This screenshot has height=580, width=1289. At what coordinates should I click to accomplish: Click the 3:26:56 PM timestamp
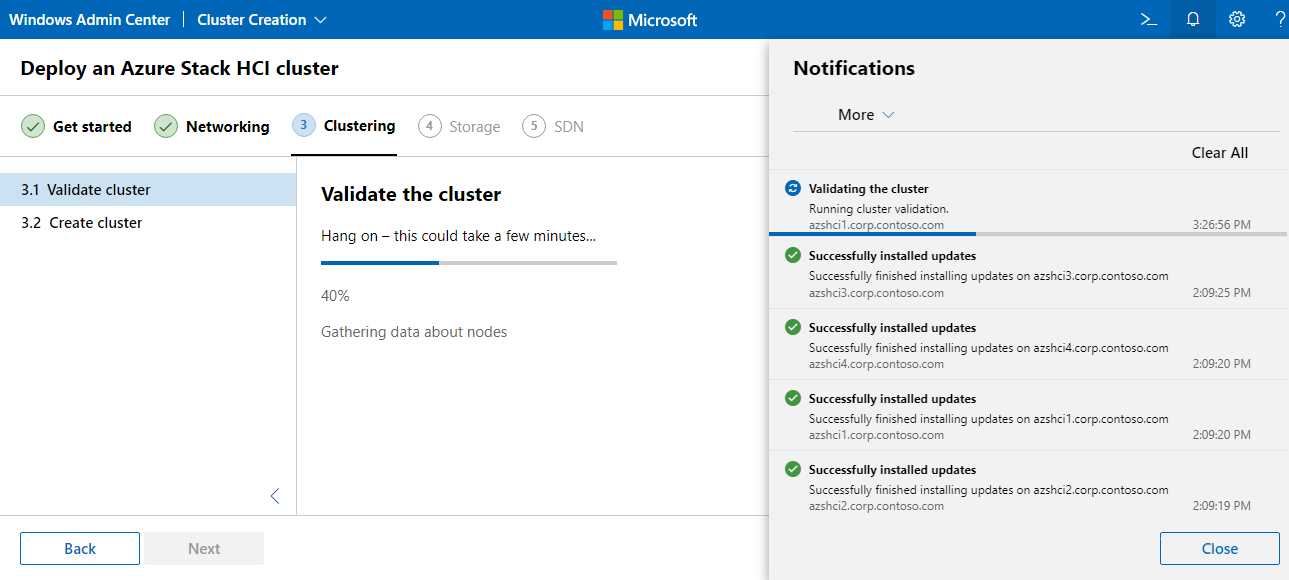pos(1221,225)
